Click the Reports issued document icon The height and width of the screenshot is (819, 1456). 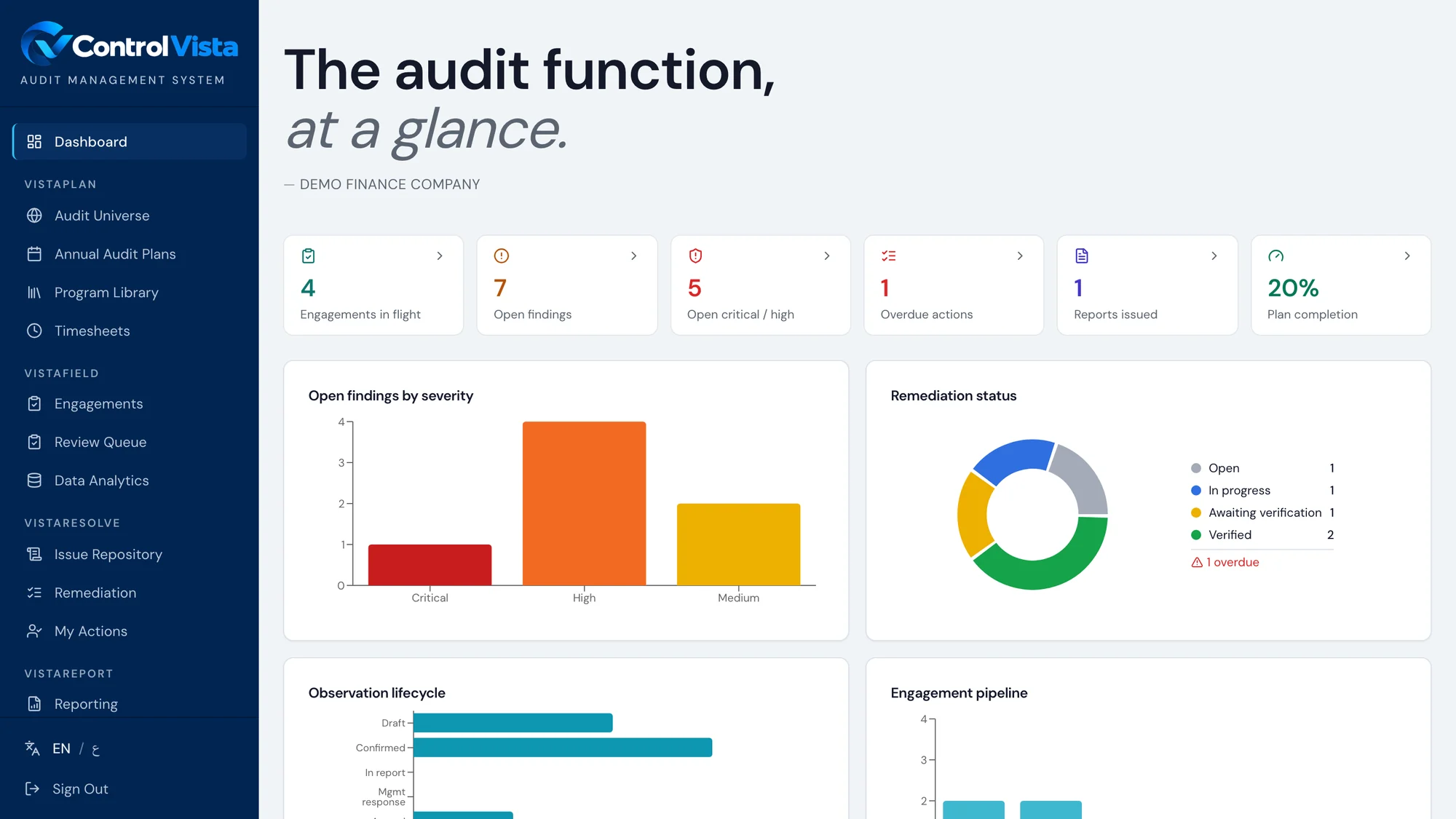(x=1082, y=256)
